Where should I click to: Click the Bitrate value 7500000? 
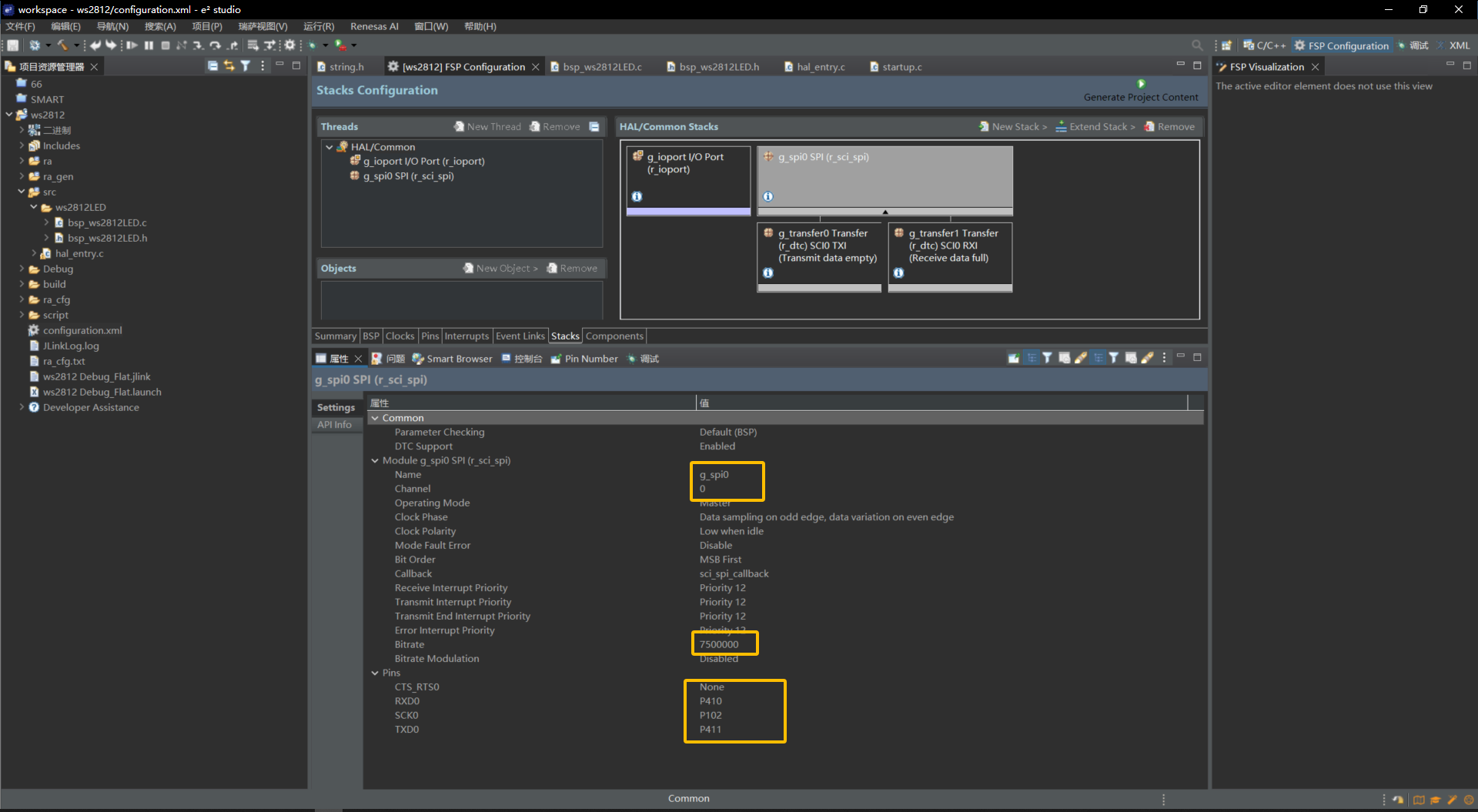coord(718,644)
